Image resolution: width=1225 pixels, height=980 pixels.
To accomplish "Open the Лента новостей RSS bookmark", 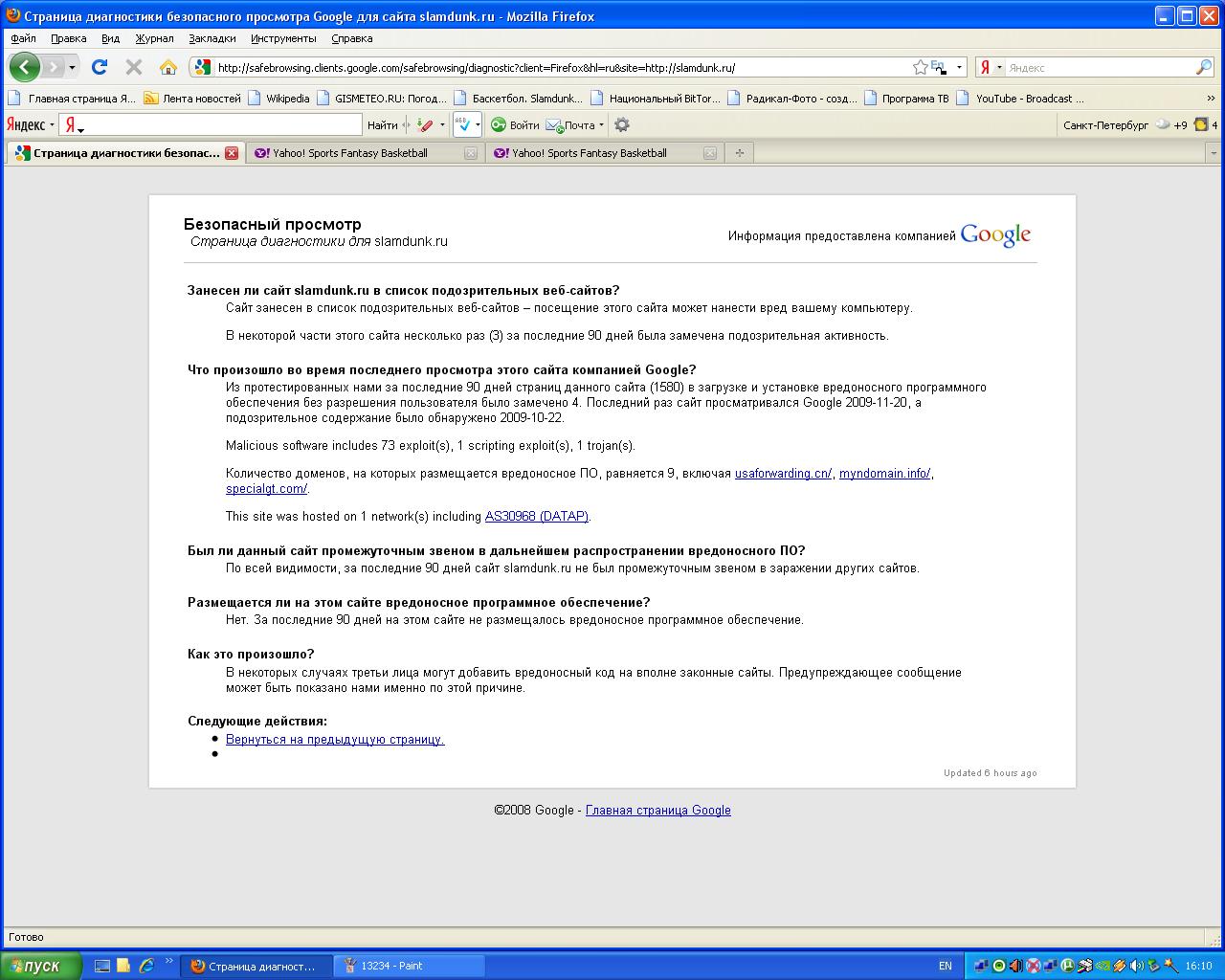I will click(x=192, y=98).
